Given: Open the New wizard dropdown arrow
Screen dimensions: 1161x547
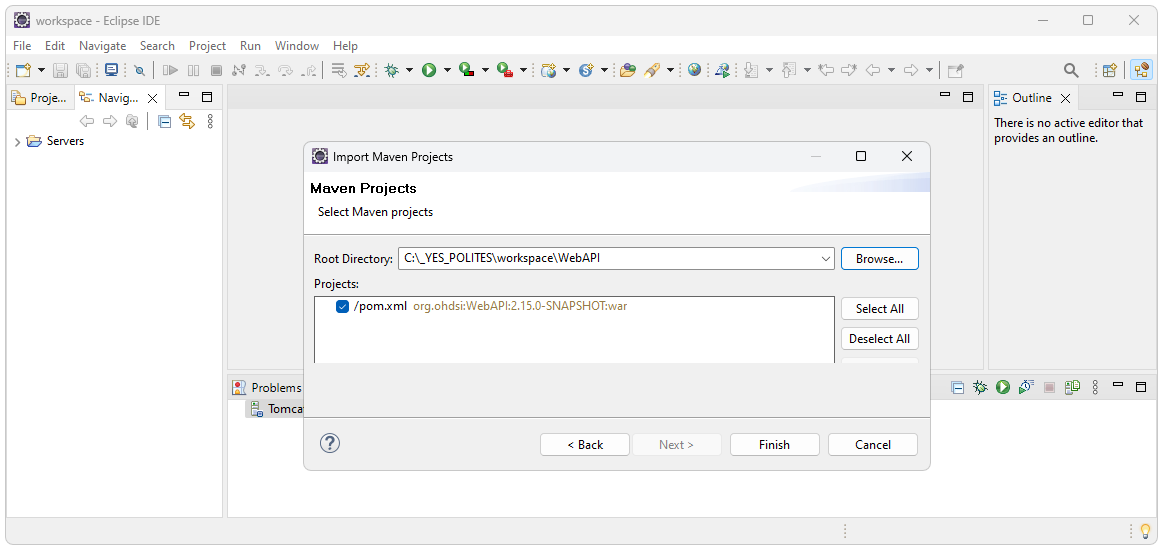Looking at the screenshot, I should (x=41, y=70).
